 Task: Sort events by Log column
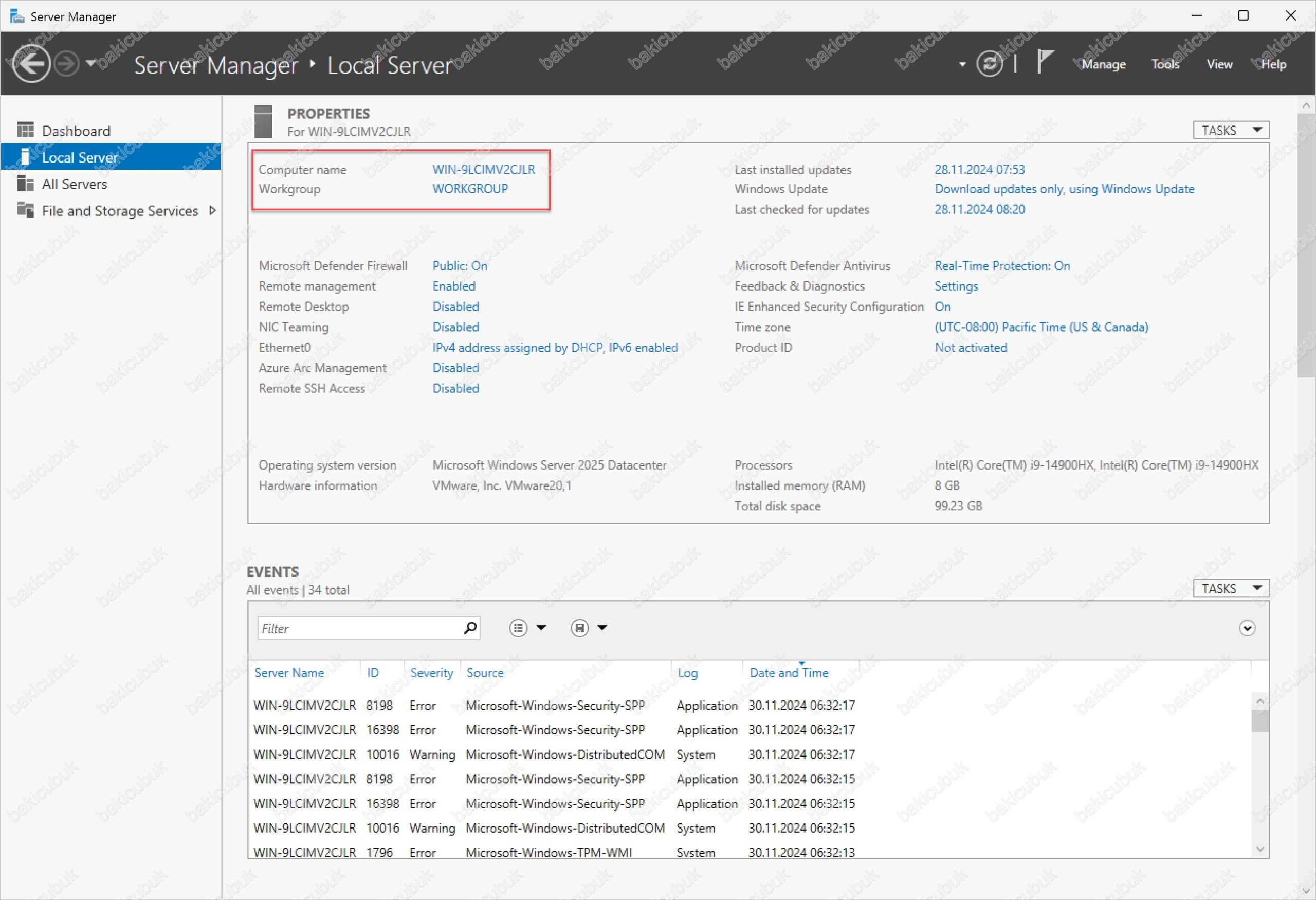pyautogui.click(x=687, y=672)
